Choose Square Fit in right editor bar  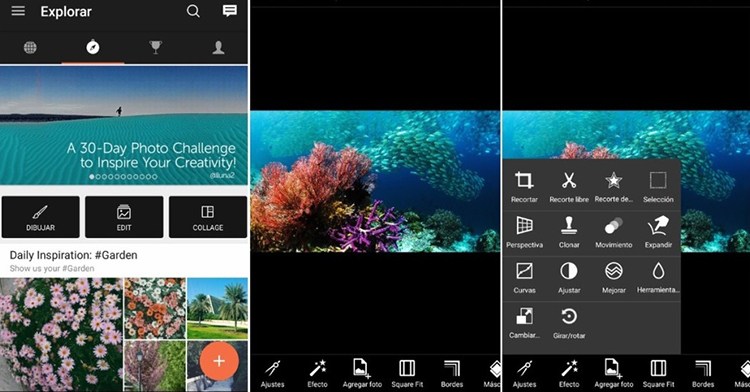[658, 374]
